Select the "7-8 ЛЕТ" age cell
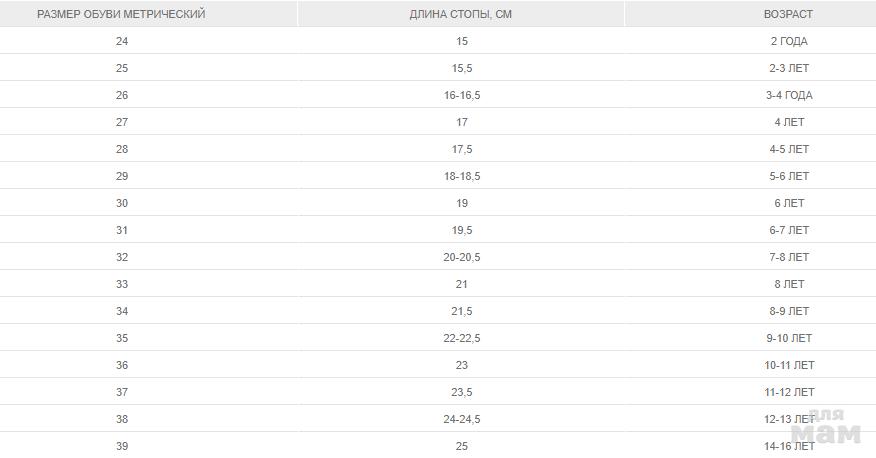 click(x=788, y=257)
